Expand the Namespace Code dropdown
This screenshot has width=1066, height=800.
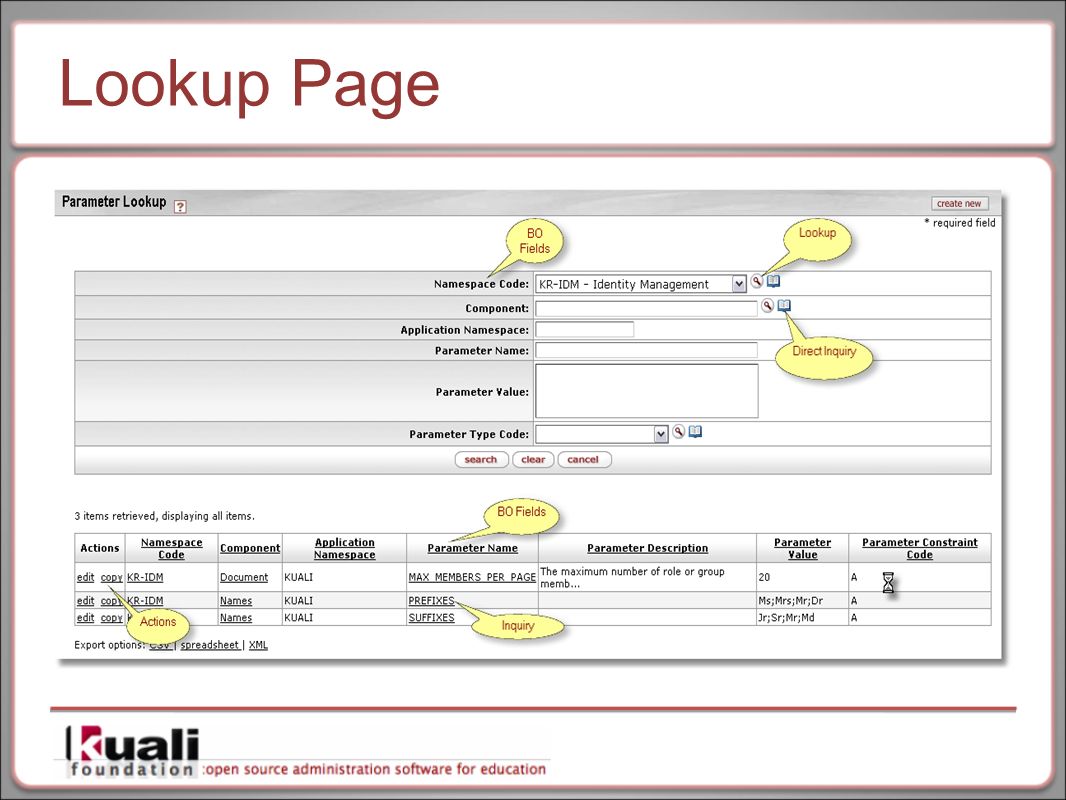(739, 284)
